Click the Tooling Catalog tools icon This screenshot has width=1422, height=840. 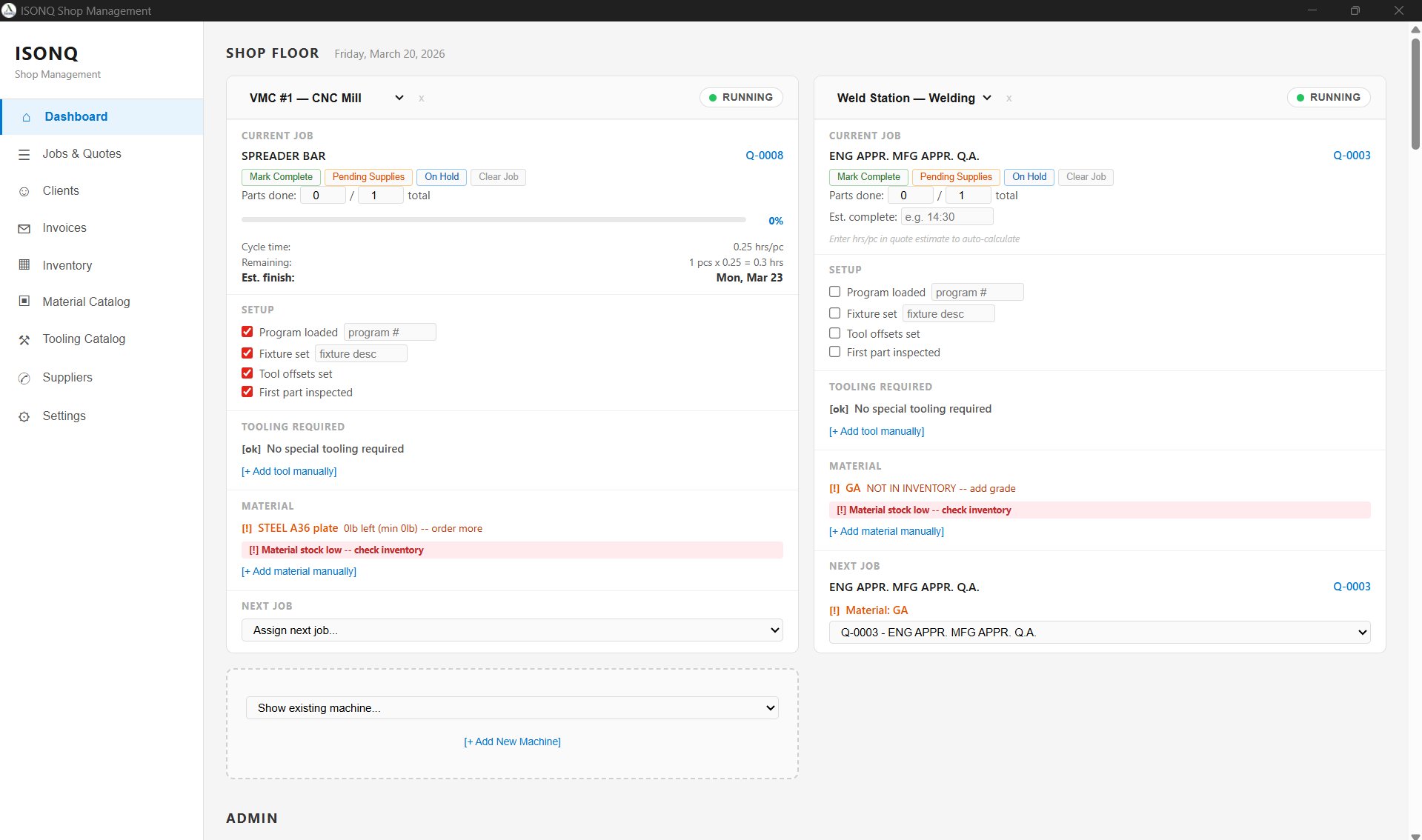point(24,340)
